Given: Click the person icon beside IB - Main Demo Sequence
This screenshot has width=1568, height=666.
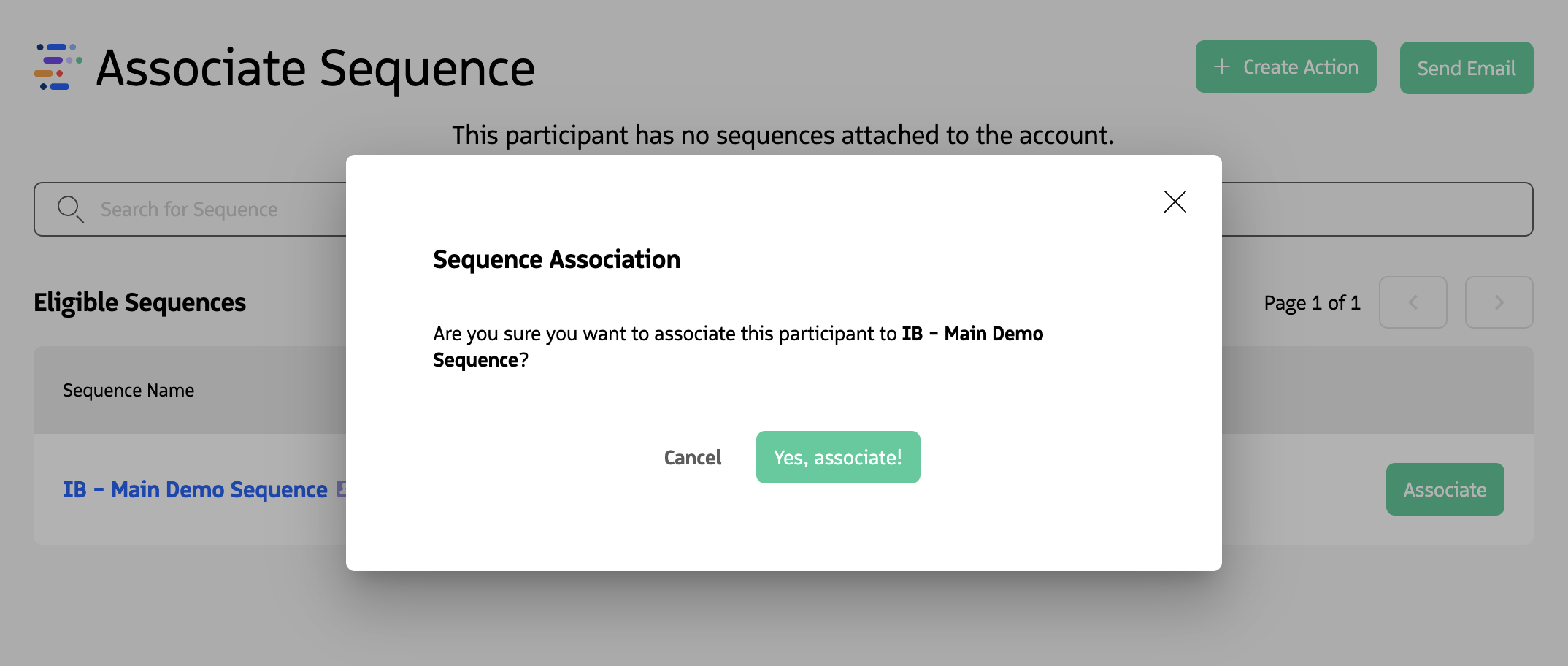Looking at the screenshot, I should tap(343, 489).
